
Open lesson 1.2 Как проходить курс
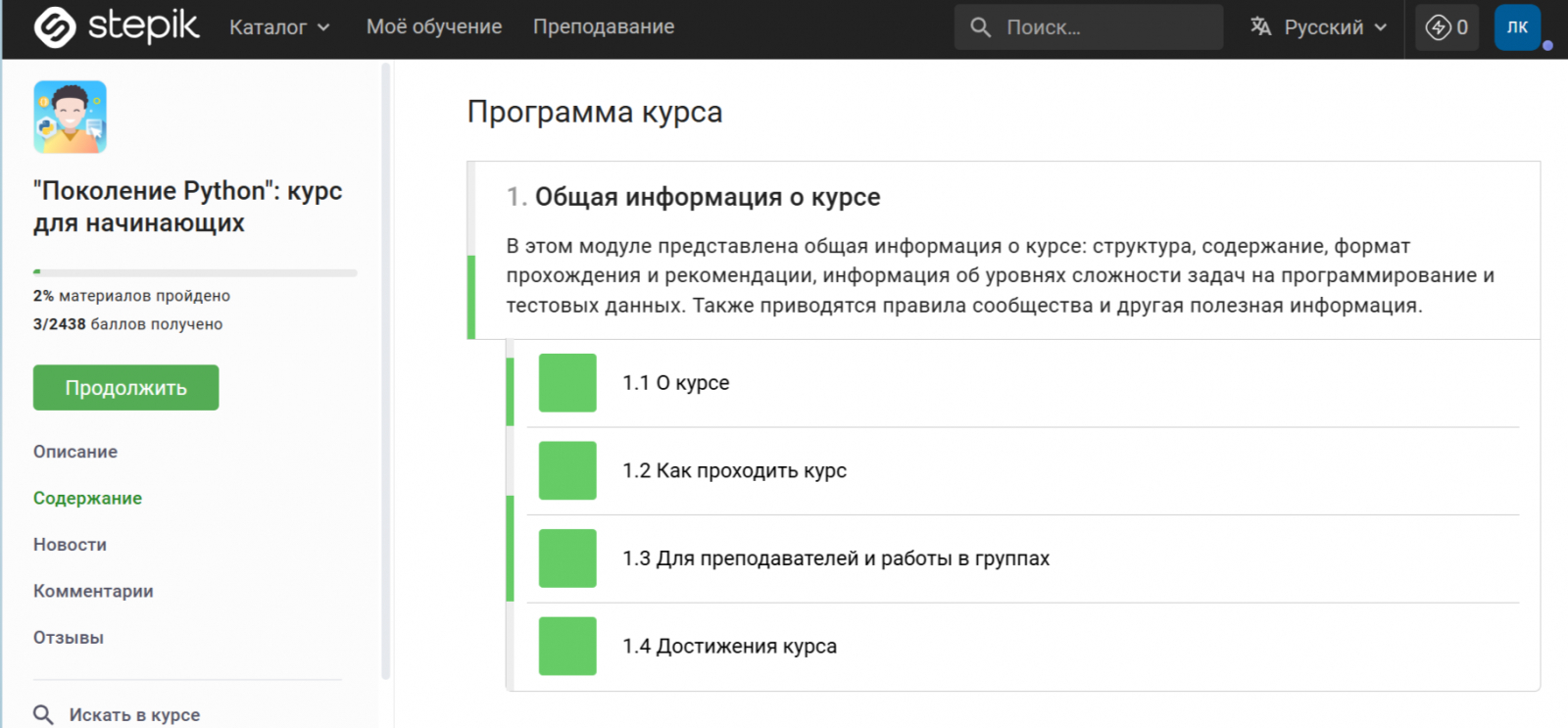click(x=734, y=471)
